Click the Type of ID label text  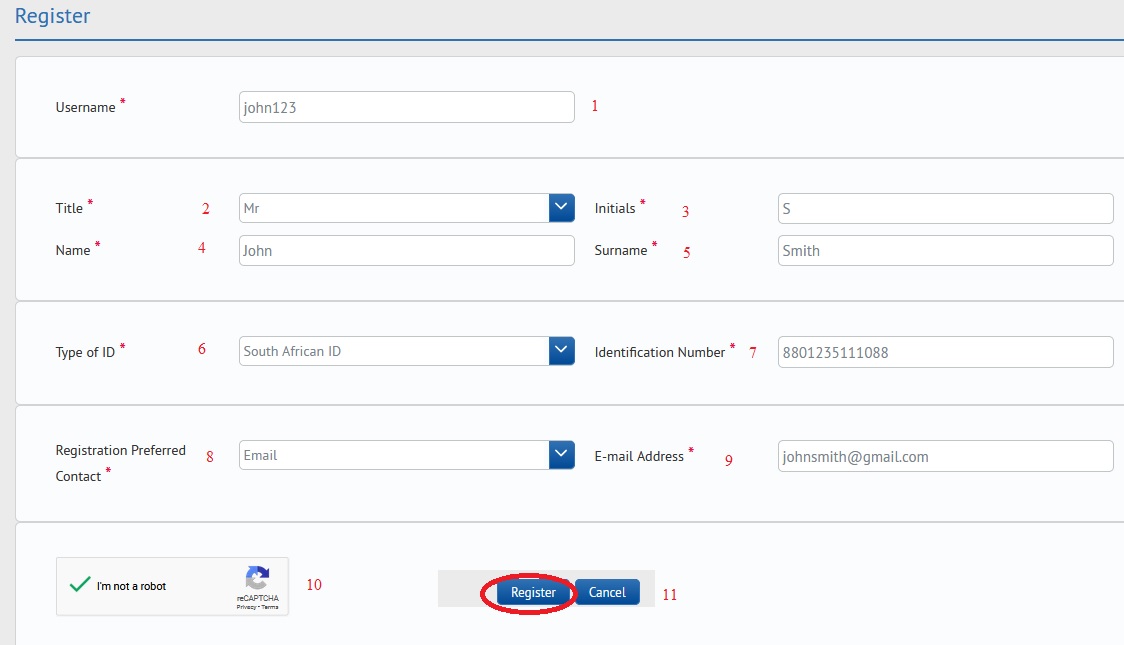point(85,352)
